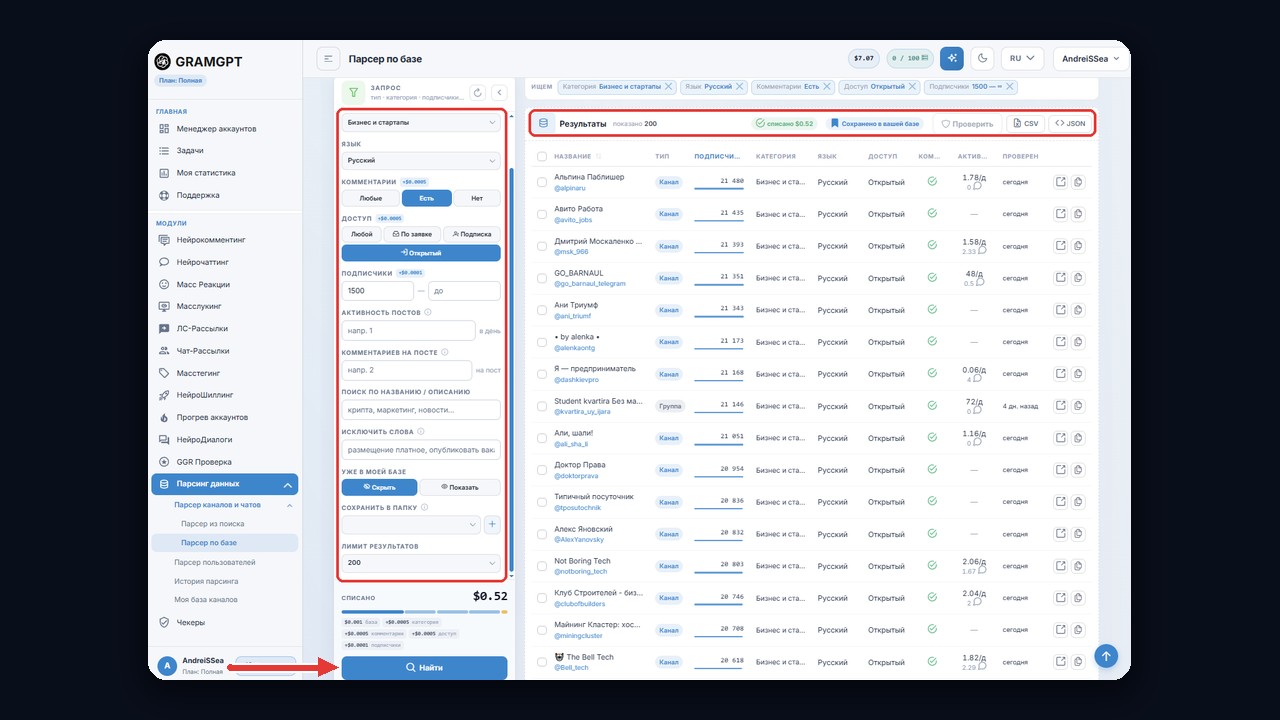The height and width of the screenshot is (720, 1280).
Task: Toggle dark mode with the moon icon
Action: point(983,58)
